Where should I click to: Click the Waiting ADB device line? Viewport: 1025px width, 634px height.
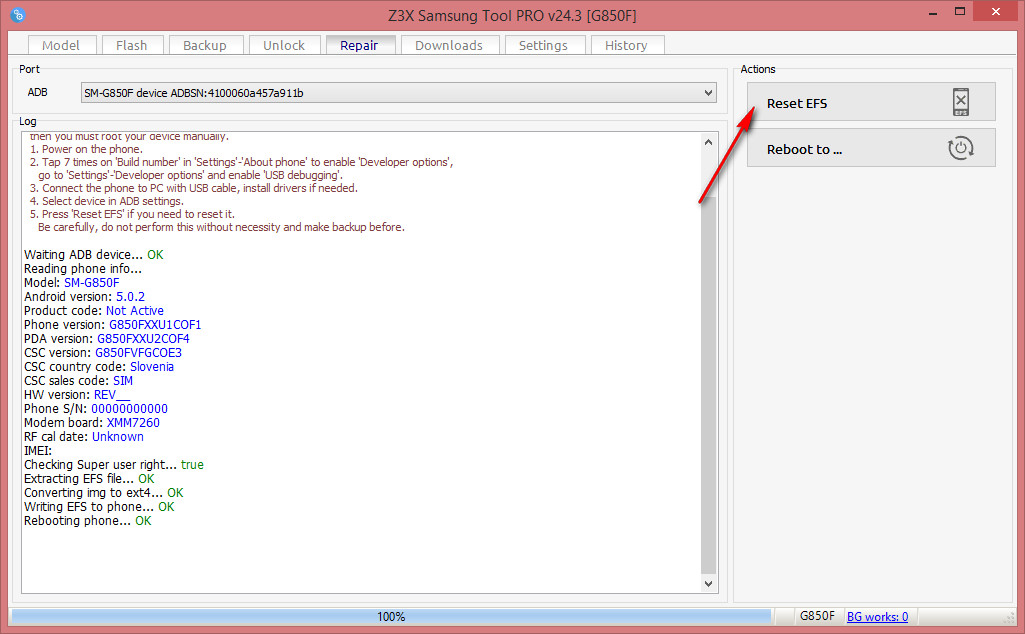coord(93,255)
